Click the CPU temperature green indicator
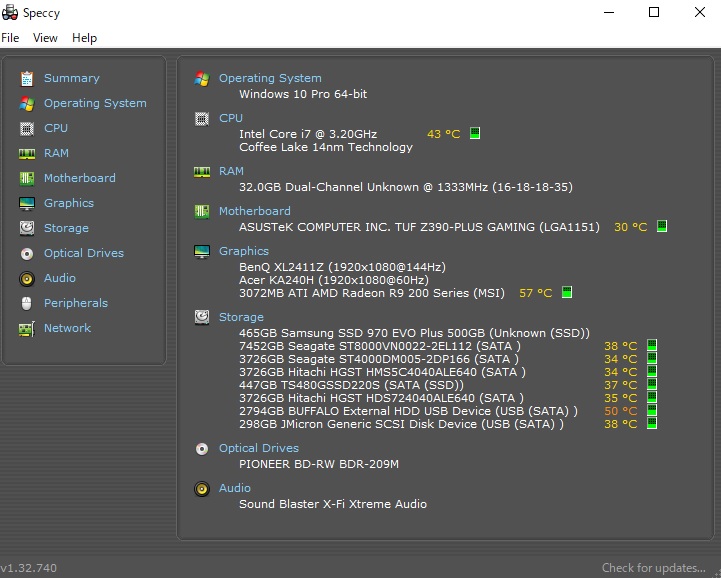This screenshot has height=578, width=721. click(x=475, y=133)
